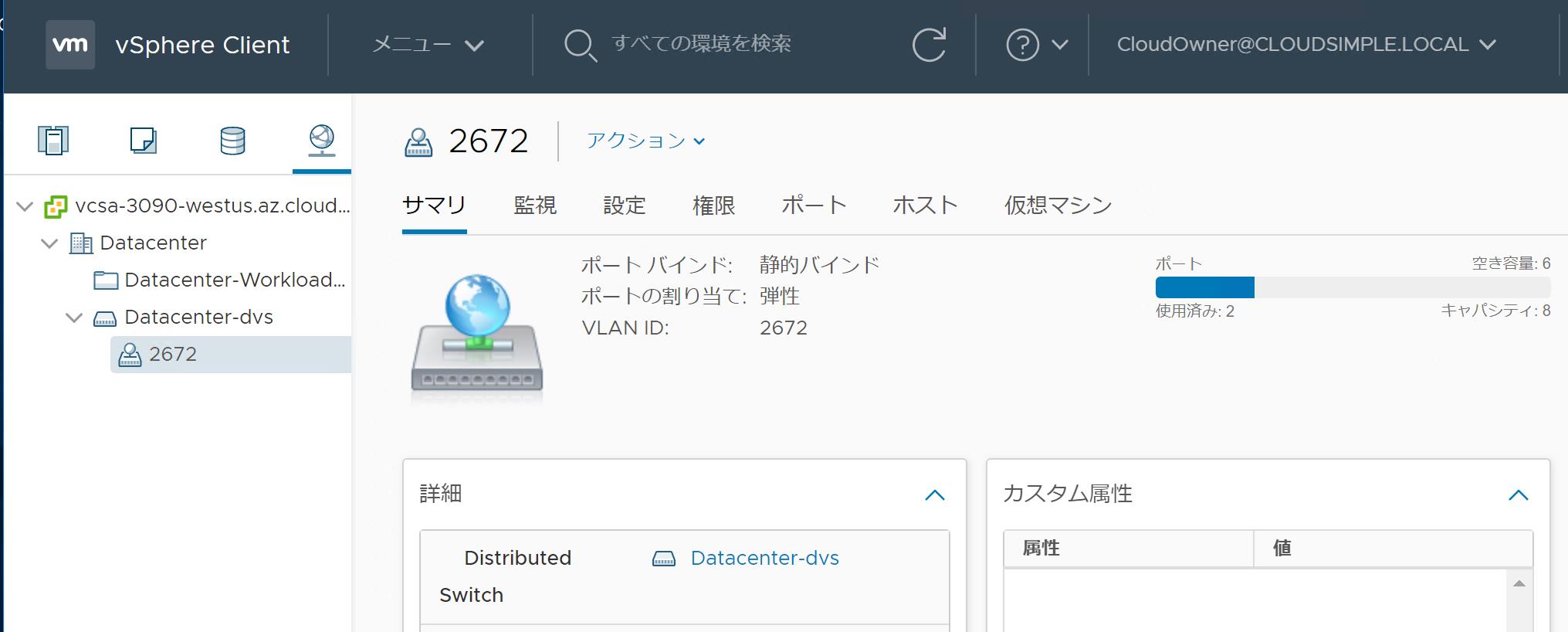Click the port group icon beside the 2672 title
Image resolution: width=1568 pixels, height=632 pixels.
coord(418,142)
